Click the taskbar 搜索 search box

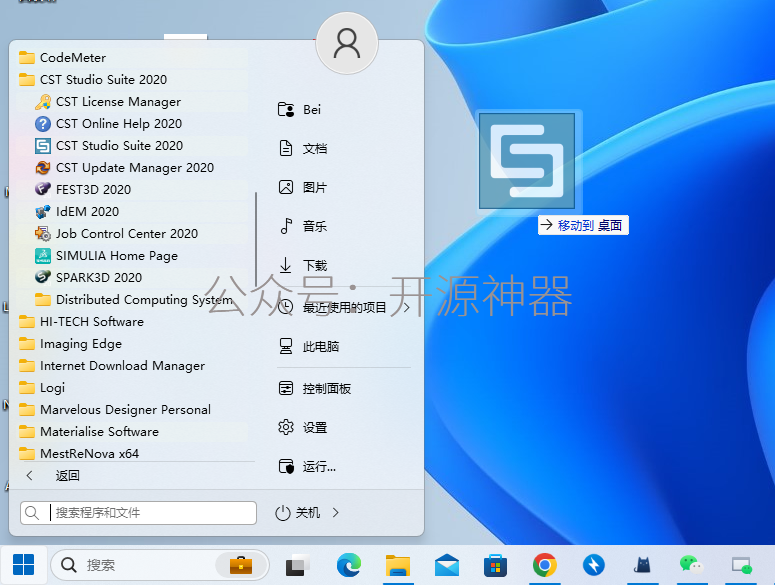point(160,565)
